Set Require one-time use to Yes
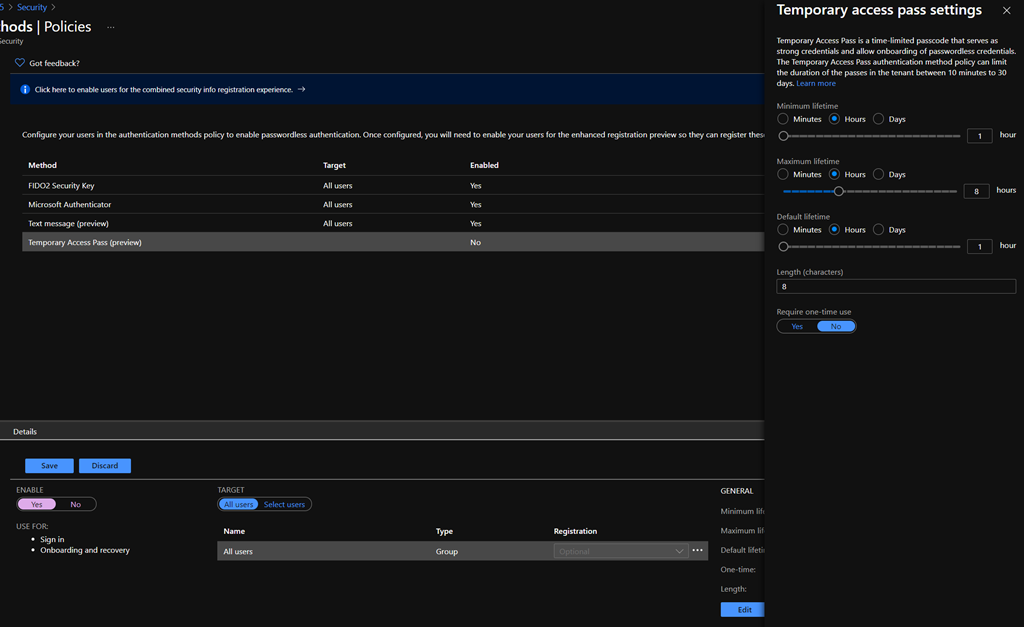The image size is (1024, 627). (x=797, y=326)
